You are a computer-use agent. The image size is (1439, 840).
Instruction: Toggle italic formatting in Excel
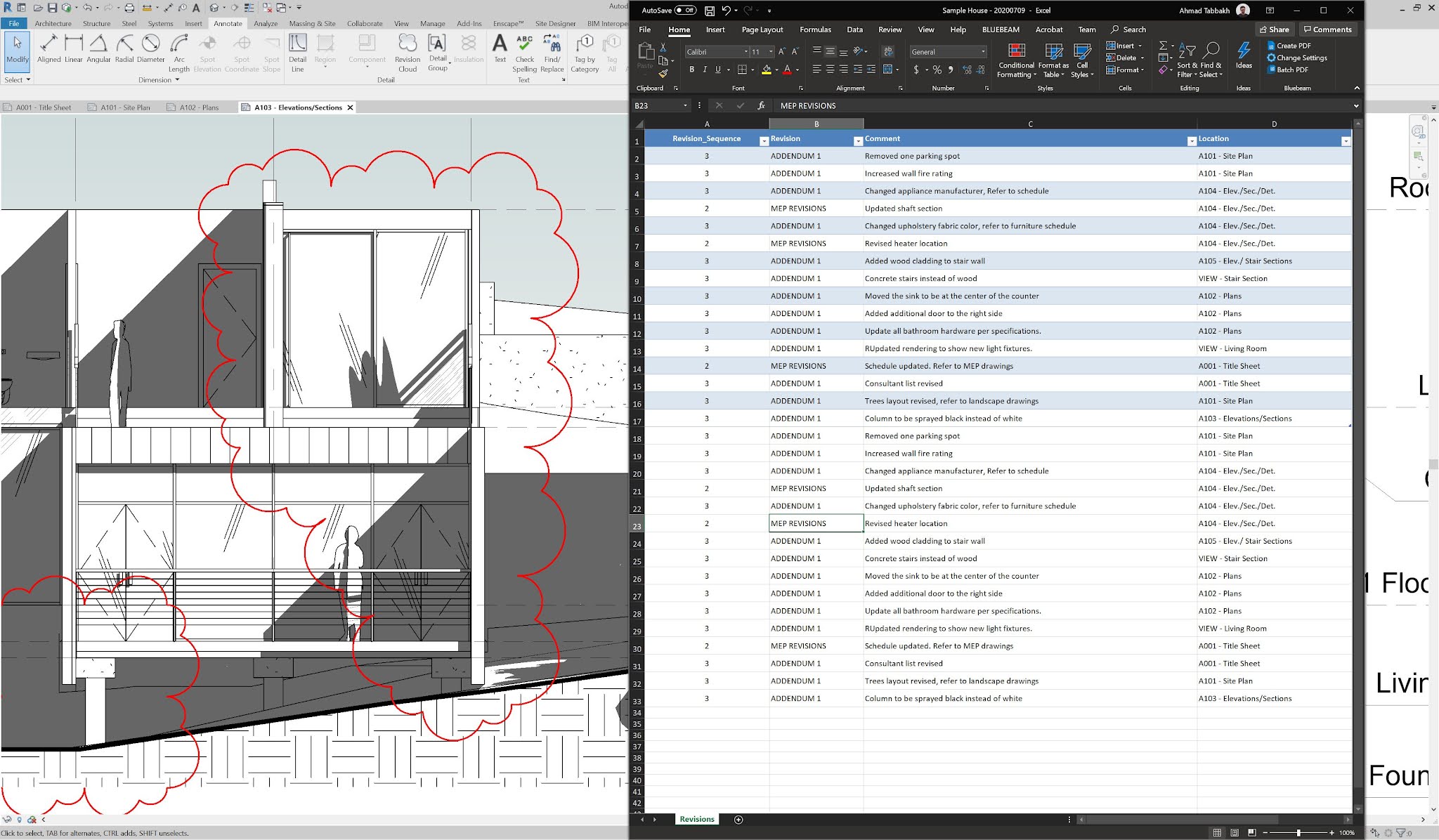(x=705, y=70)
